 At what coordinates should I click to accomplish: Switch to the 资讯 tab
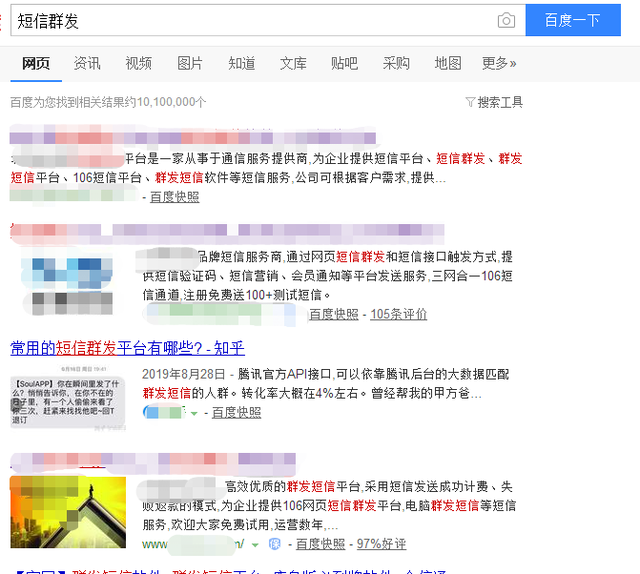(x=87, y=63)
